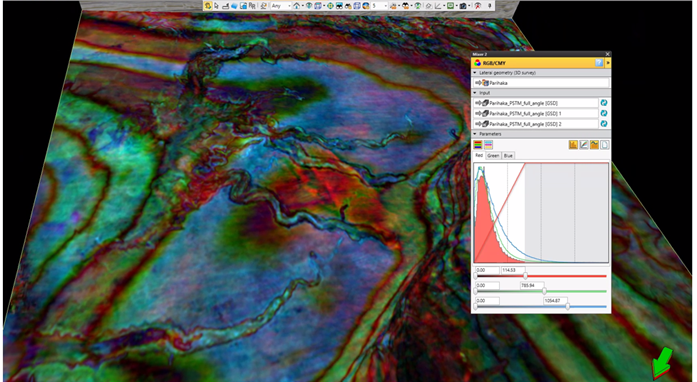Open the help question-mark button in RGB/CMY header
Viewport: 697px width, 382px height.
click(x=599, y=63)
